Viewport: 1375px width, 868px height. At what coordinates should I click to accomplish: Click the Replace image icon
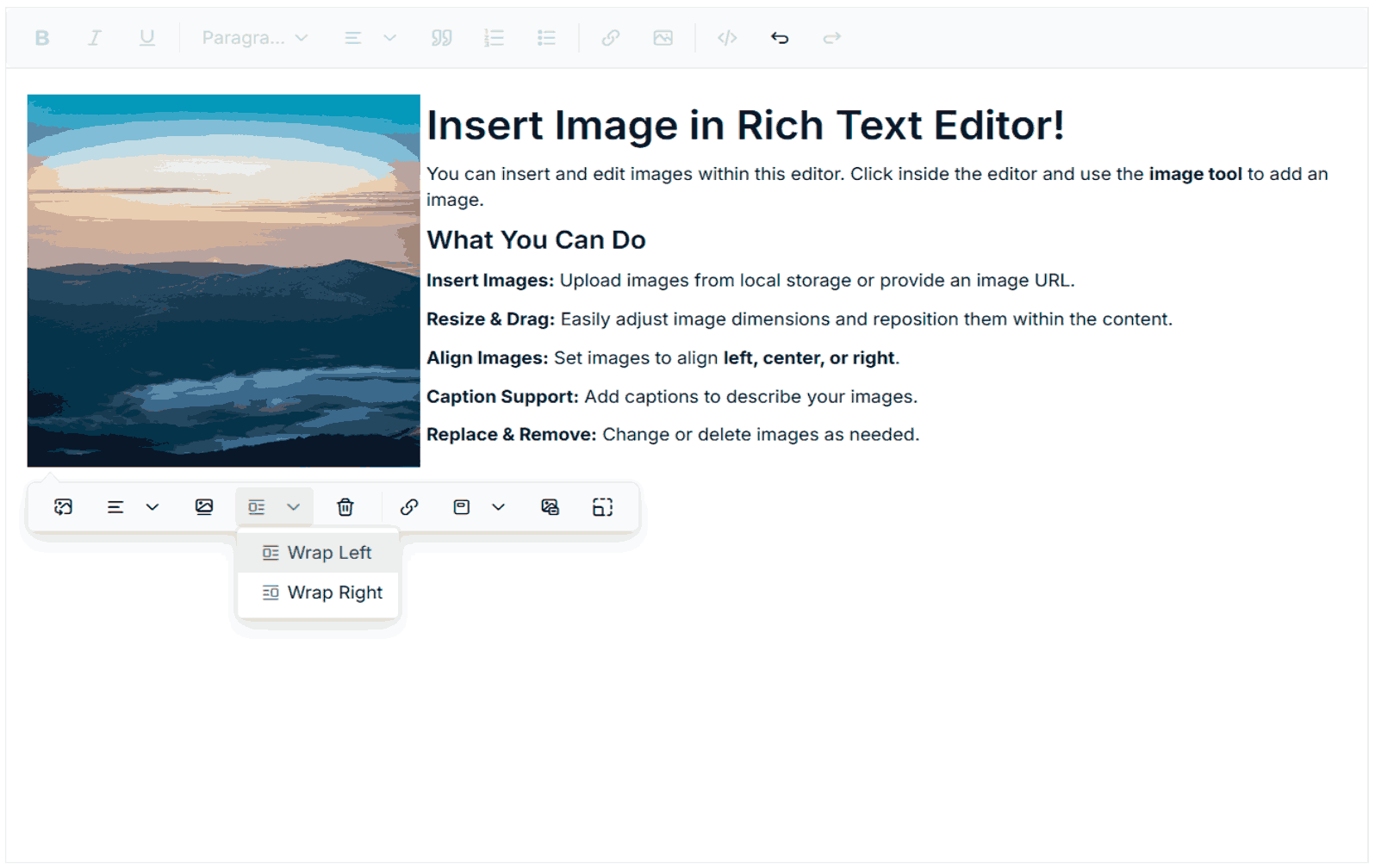tap(64, 507)
